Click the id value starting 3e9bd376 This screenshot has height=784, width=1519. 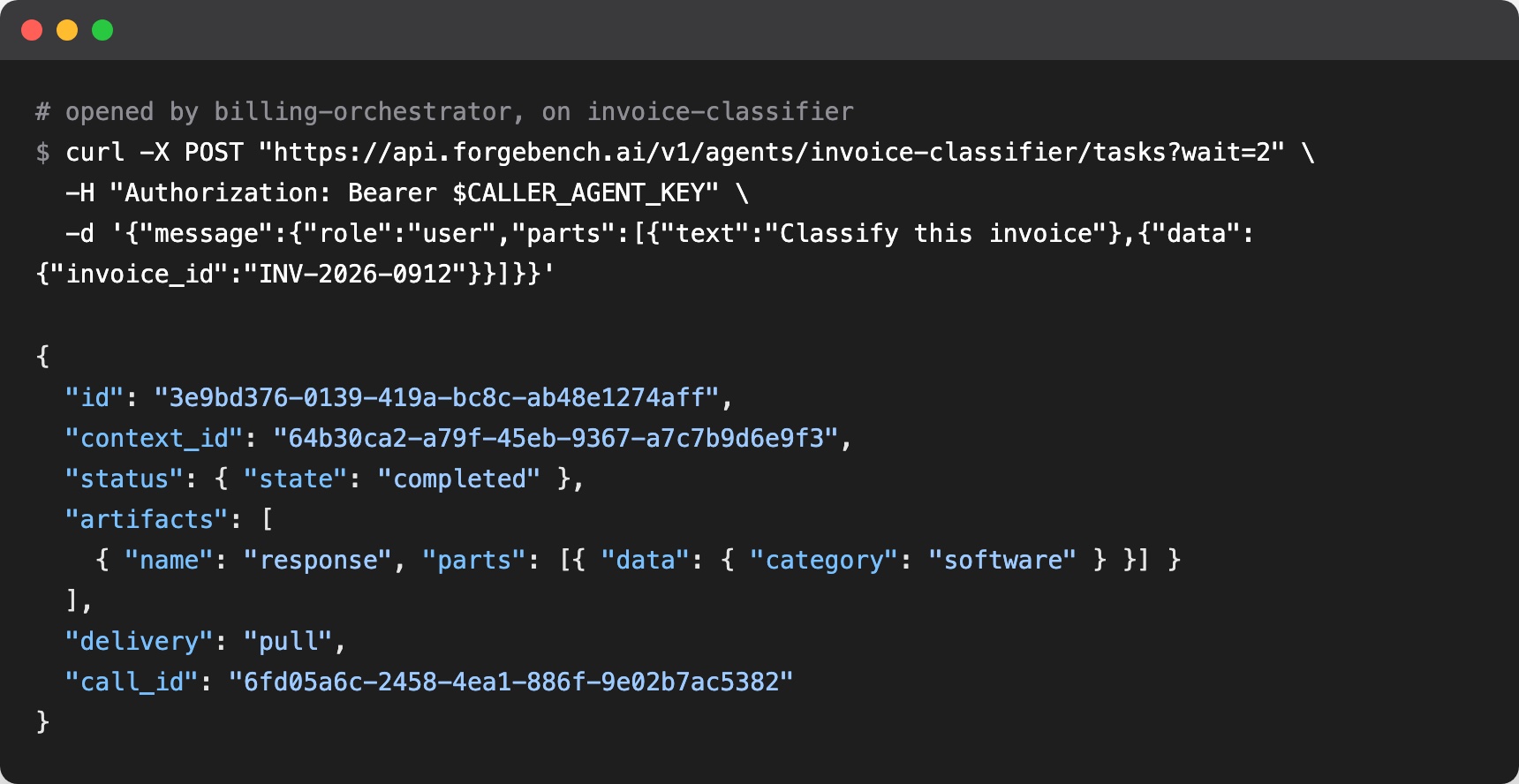[437, 398]
